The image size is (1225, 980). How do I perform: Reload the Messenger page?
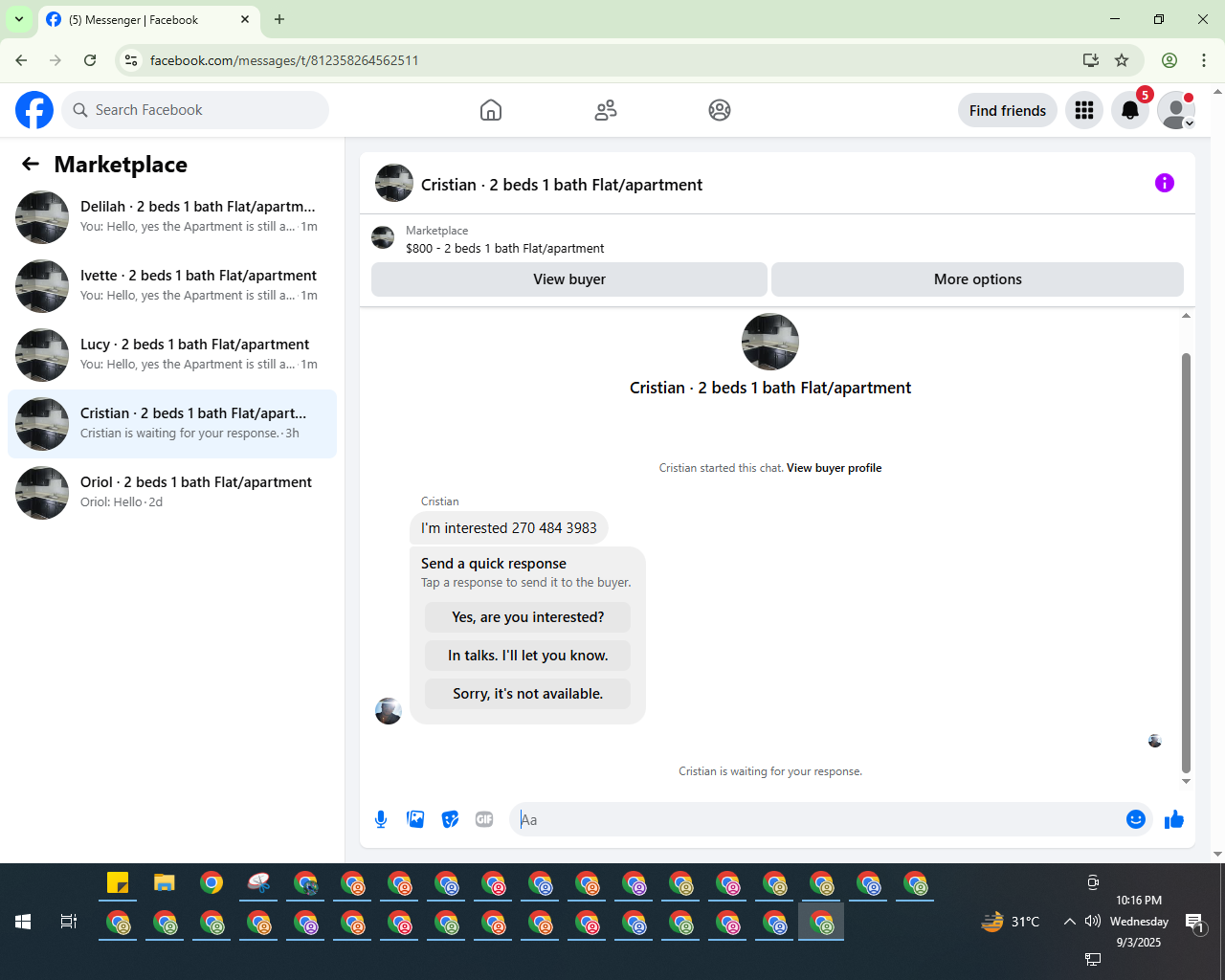(90, 60)
